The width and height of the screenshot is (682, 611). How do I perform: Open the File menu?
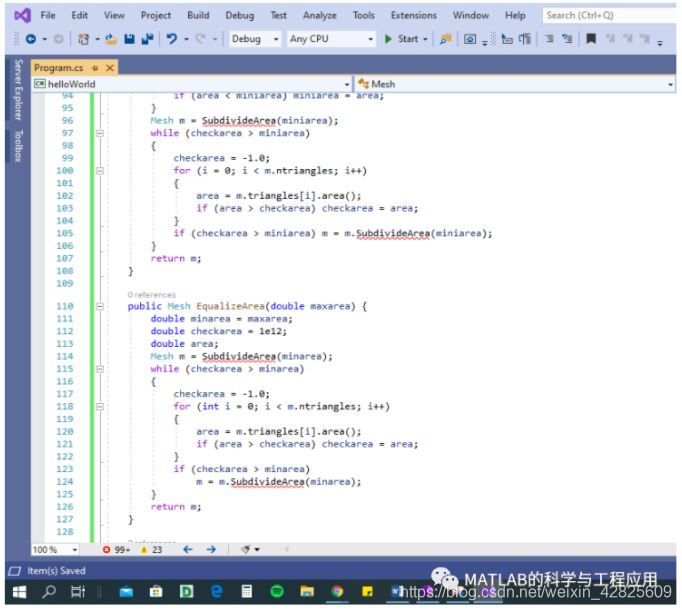coord(48,16)
